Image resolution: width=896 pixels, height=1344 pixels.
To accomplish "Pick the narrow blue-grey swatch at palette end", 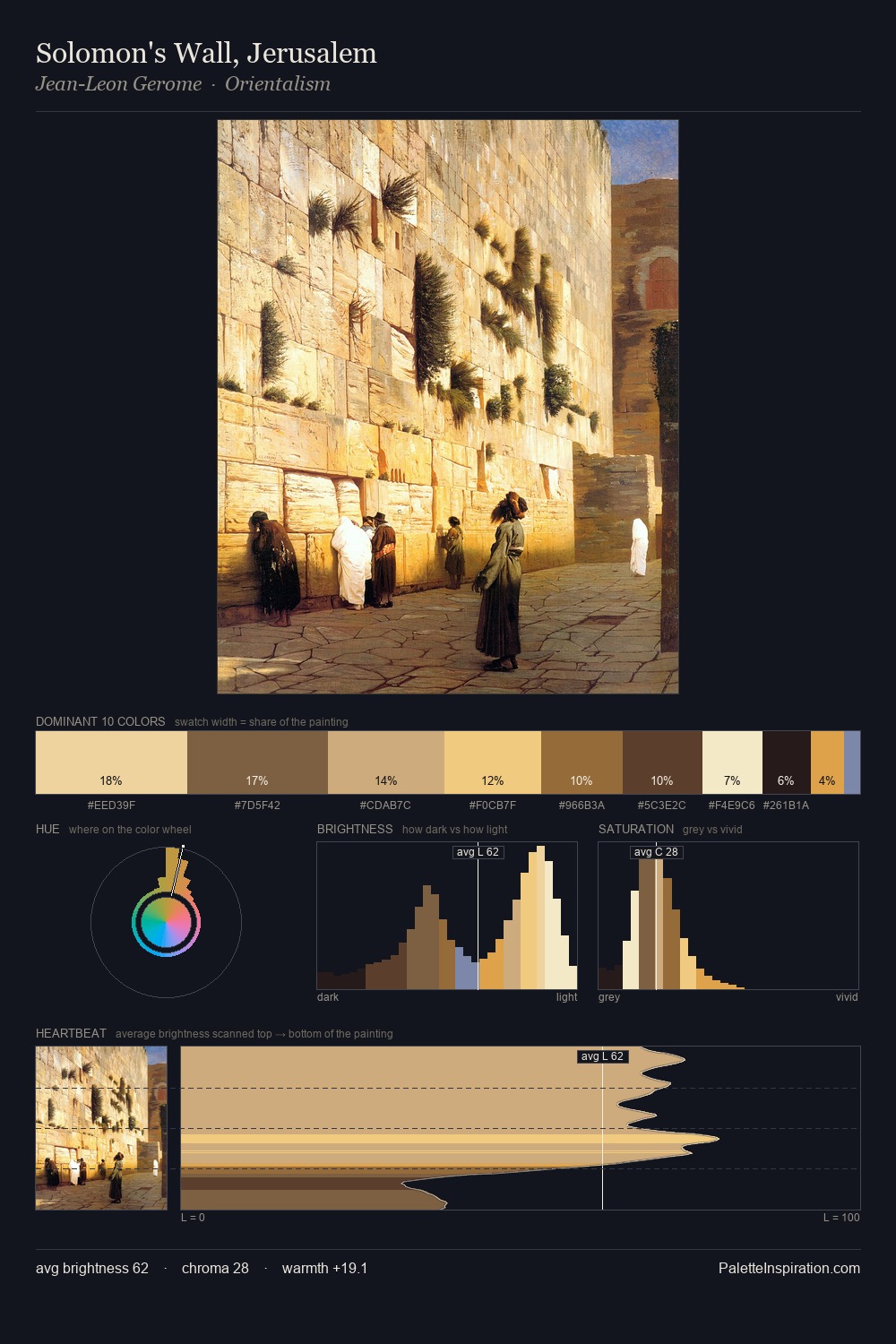I will click(x=852, y=762).
